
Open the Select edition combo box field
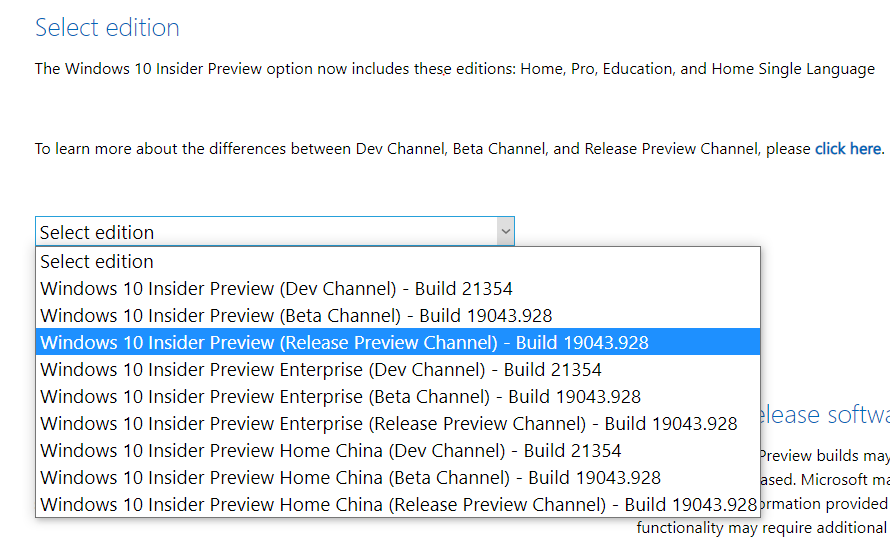point(275,231)
